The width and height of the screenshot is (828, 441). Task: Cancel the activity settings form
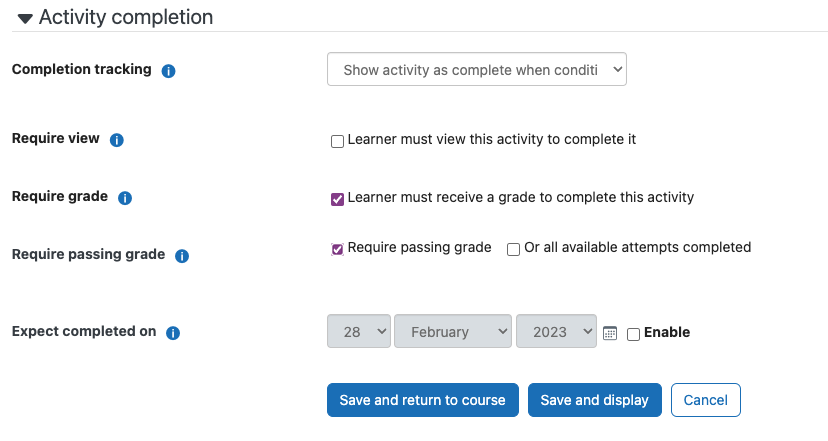pyautogui.click(x=705, y=400)
